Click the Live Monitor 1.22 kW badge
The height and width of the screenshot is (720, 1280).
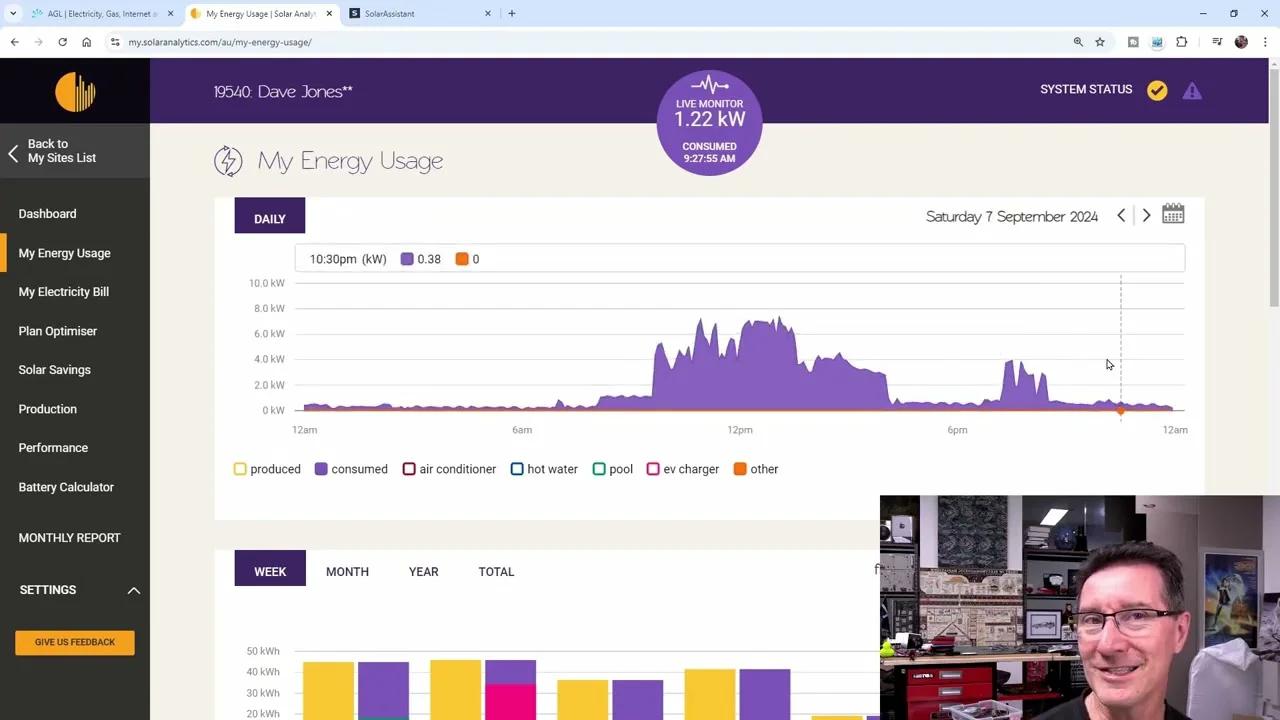tap(709, 121)
